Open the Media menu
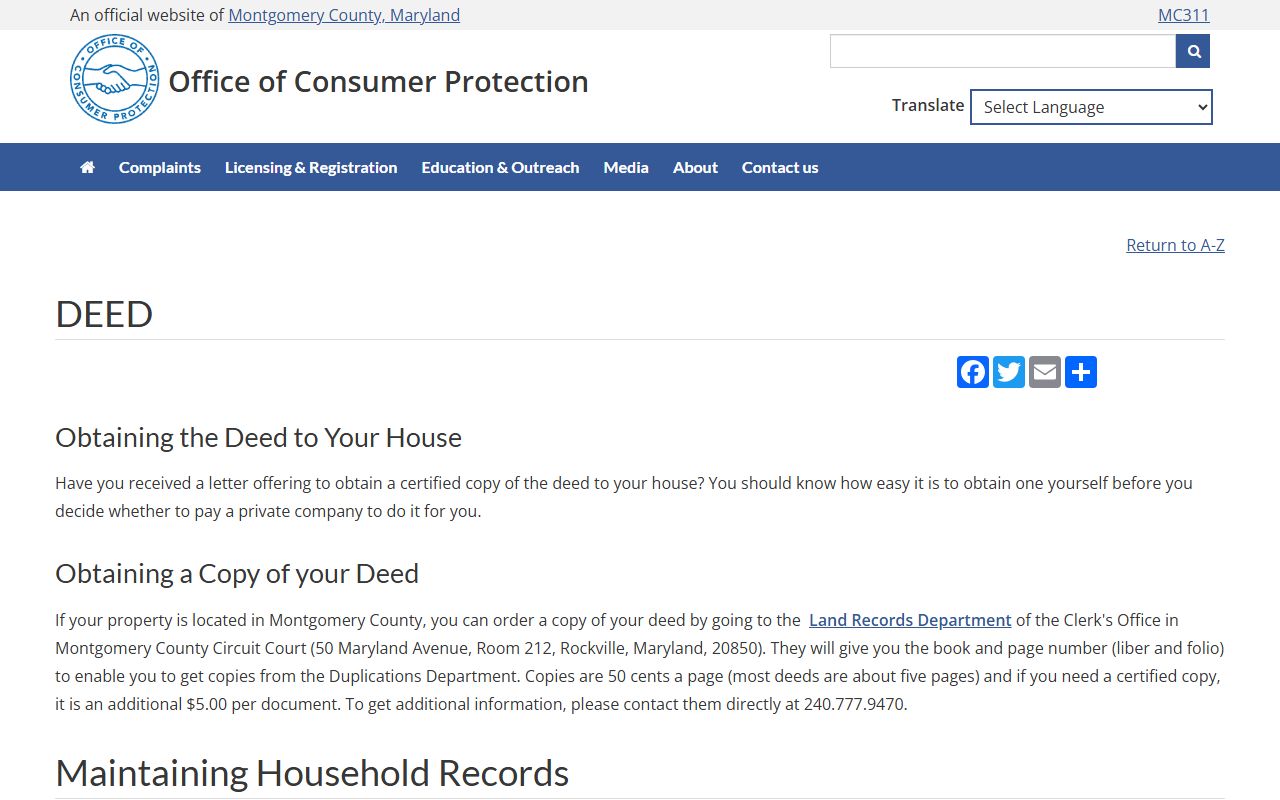 pyautogui.click(x=626, y=167)
